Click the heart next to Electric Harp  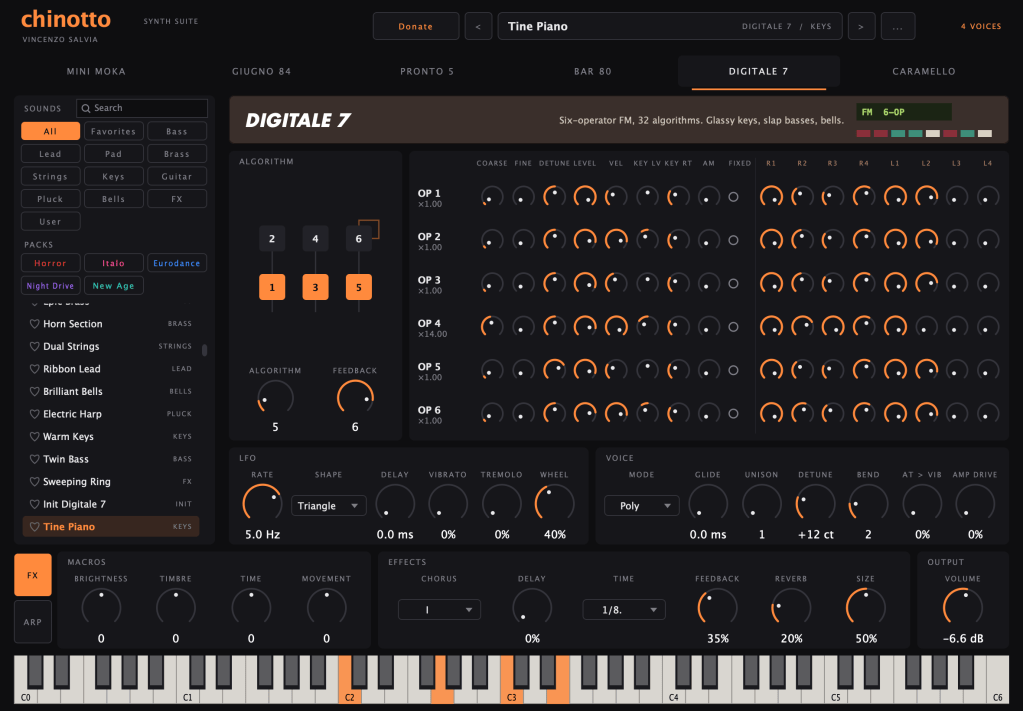(35, 414)
